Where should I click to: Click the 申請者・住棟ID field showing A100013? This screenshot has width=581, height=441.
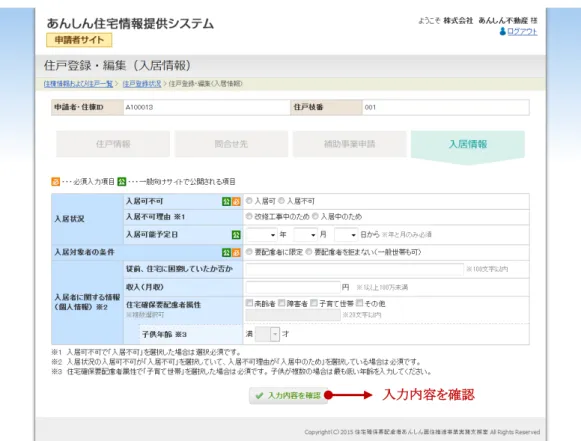click(207, 107)
